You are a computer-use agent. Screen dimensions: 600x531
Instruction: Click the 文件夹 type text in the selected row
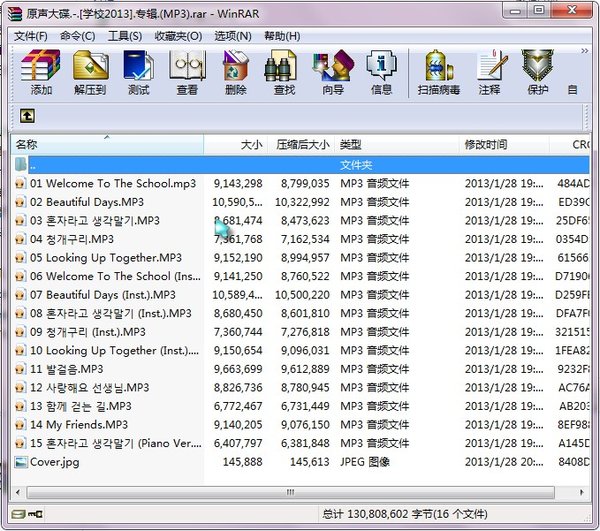click(356, 165)
